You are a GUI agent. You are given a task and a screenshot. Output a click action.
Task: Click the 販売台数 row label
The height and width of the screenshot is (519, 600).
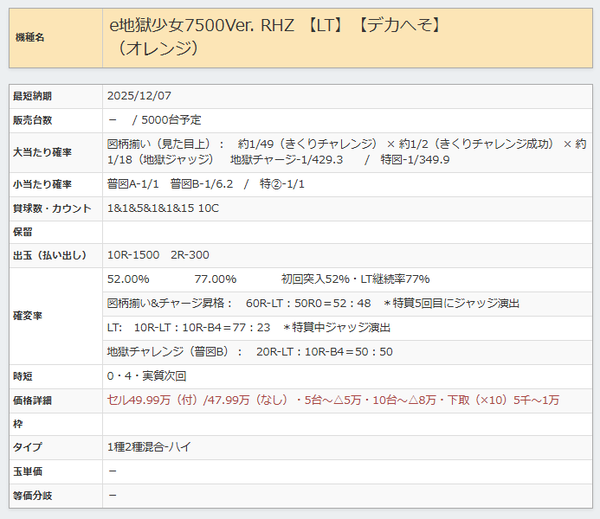(x=32, y=120)
